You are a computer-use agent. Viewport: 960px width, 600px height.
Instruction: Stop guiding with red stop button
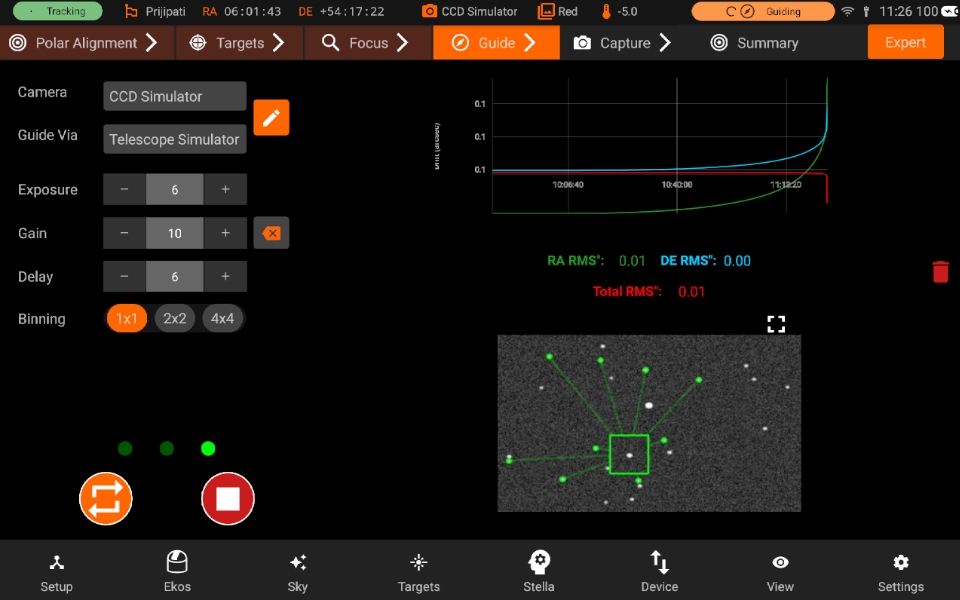click(228, 498)
